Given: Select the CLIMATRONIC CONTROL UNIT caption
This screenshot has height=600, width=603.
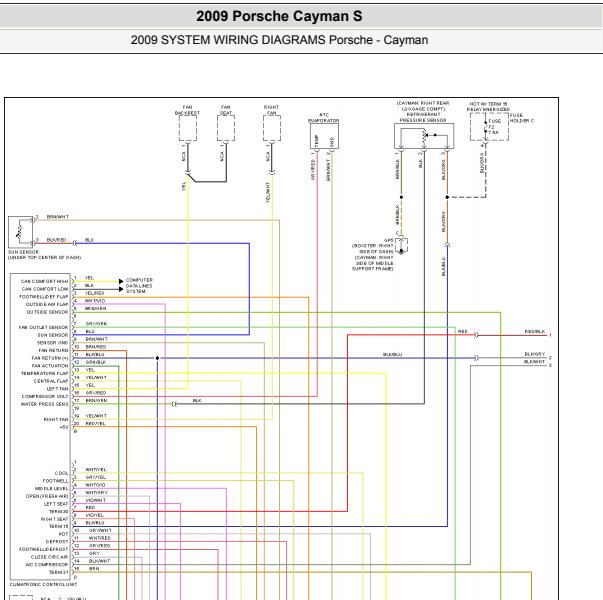Looking at the screenshot, I should click(43, 584).
